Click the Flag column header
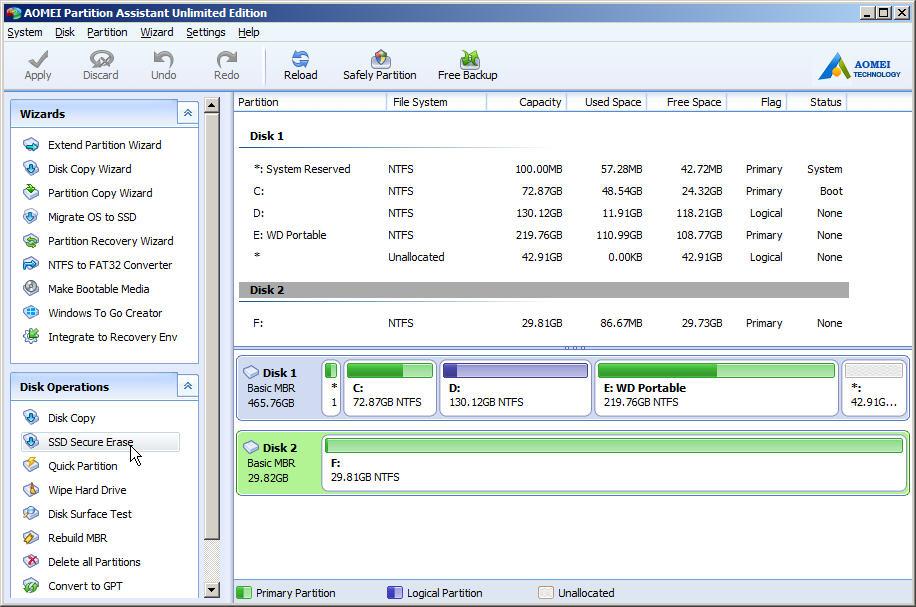Viewport: 916px width, 607px height. (757, 102)
